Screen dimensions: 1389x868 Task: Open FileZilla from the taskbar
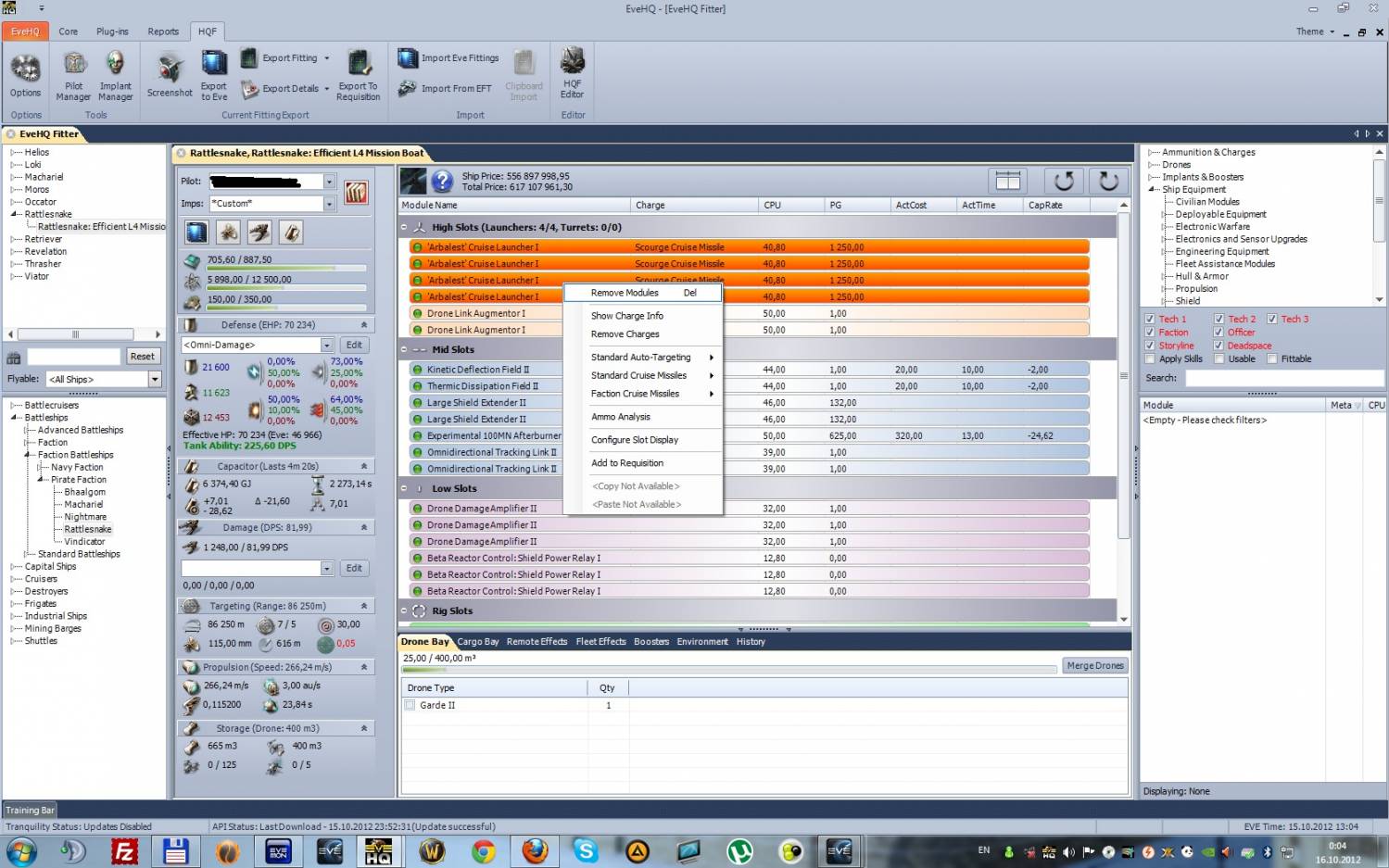tap(124, 851)
